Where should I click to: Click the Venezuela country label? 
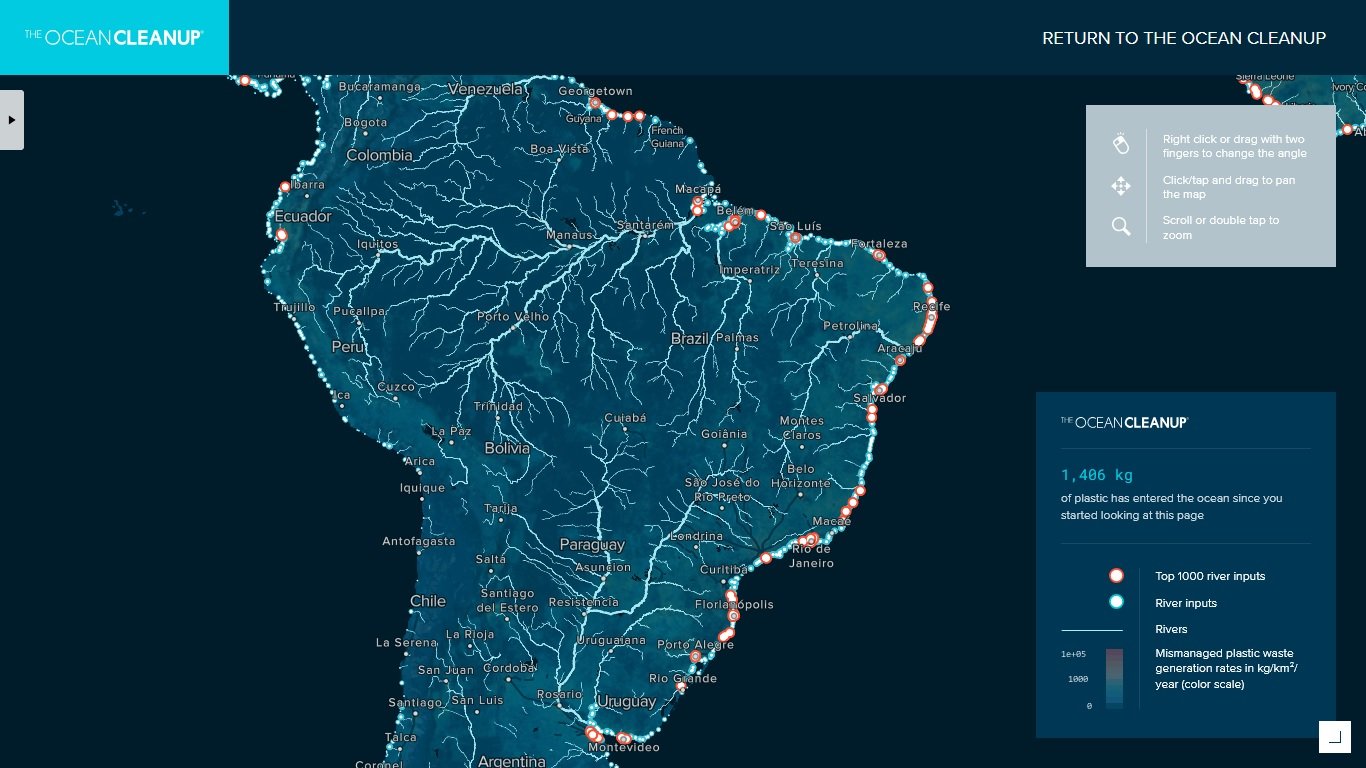click(487, 89)
